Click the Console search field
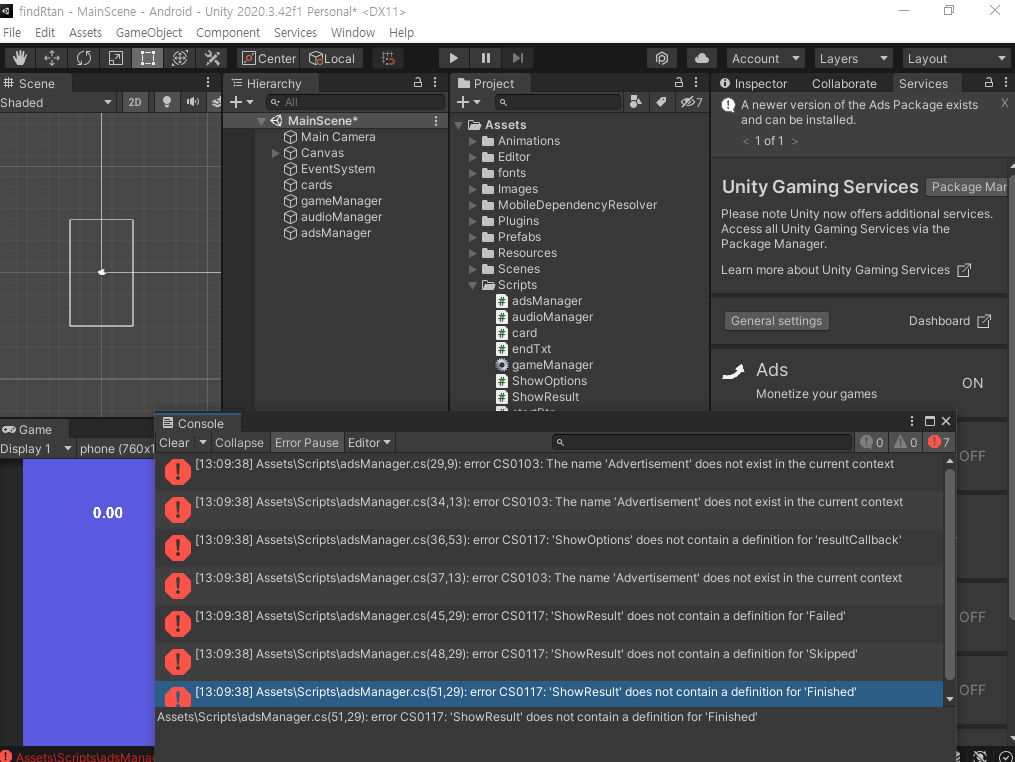 coord(702,443)
